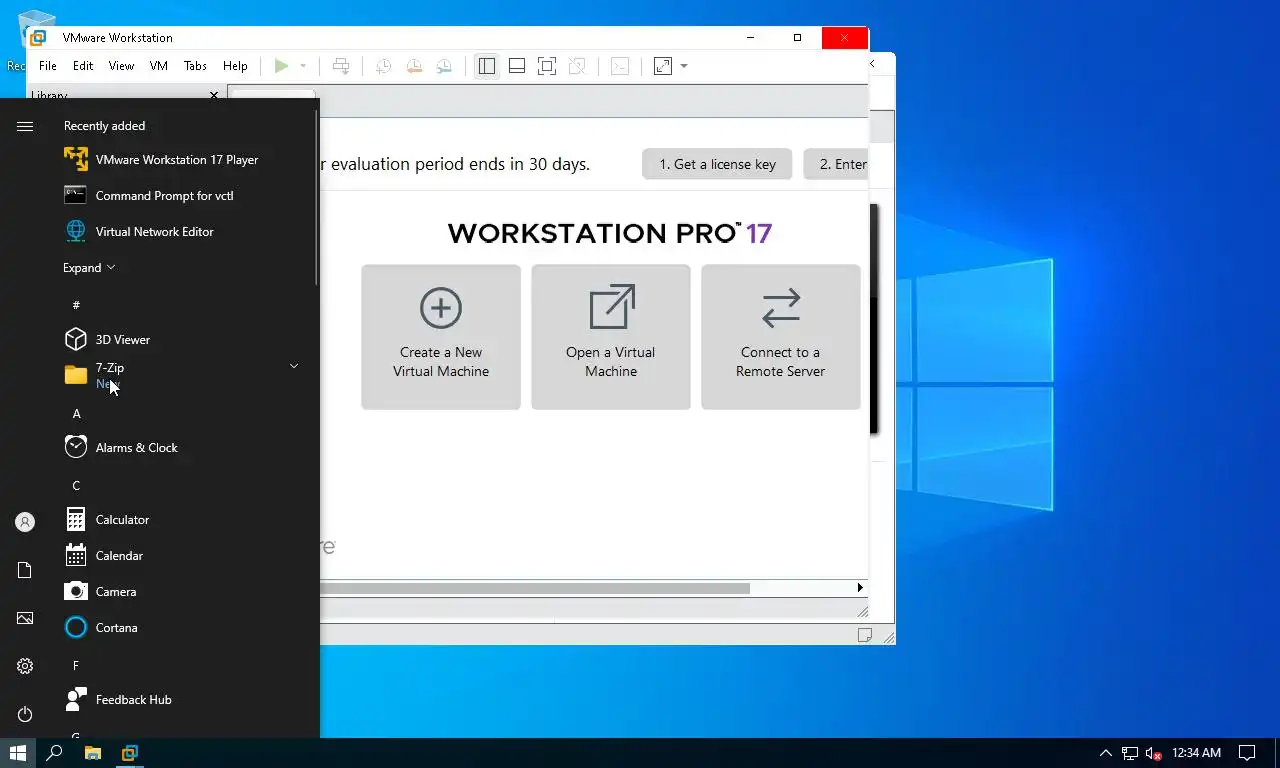Show hidden system tray icons

coord(1105,753)
